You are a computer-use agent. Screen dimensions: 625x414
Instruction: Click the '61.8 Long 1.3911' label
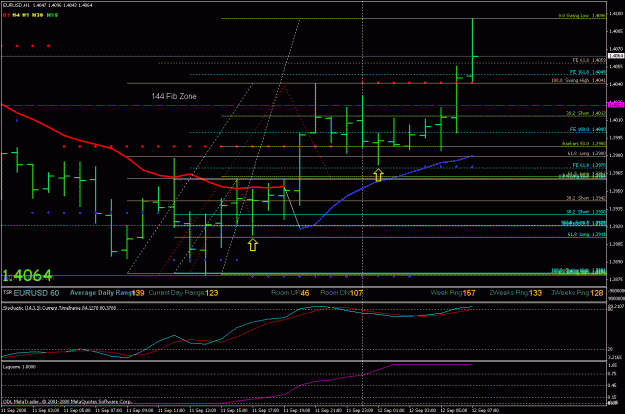[587, 234]
